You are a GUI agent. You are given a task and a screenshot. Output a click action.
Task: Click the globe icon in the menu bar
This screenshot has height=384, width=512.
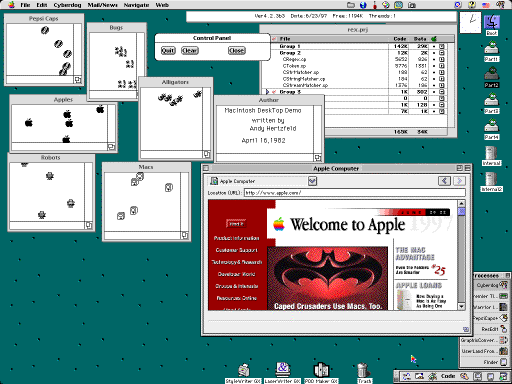363,5
